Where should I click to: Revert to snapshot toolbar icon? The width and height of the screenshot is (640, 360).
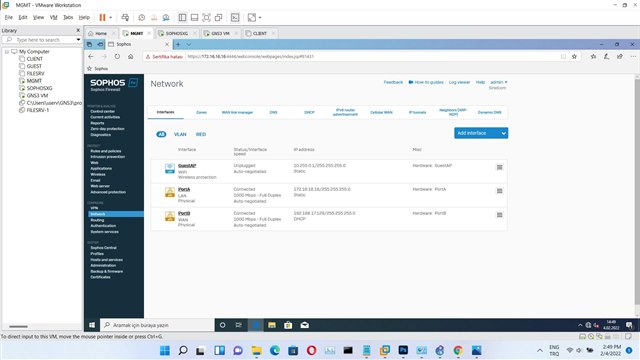click(x=154, y=18)
